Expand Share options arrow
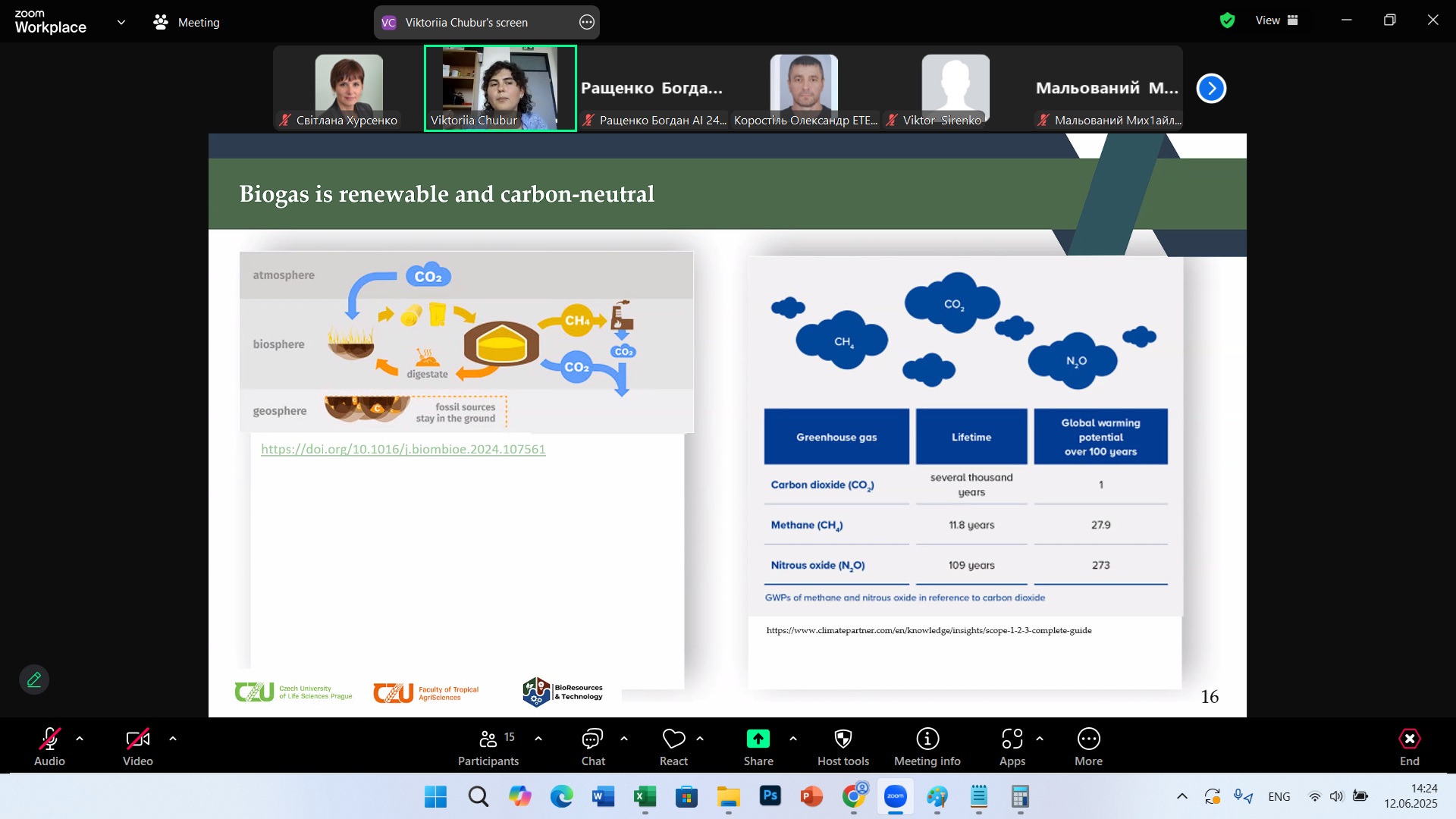The height and width of the screenshot is (819, 1456). coord(793,739)
